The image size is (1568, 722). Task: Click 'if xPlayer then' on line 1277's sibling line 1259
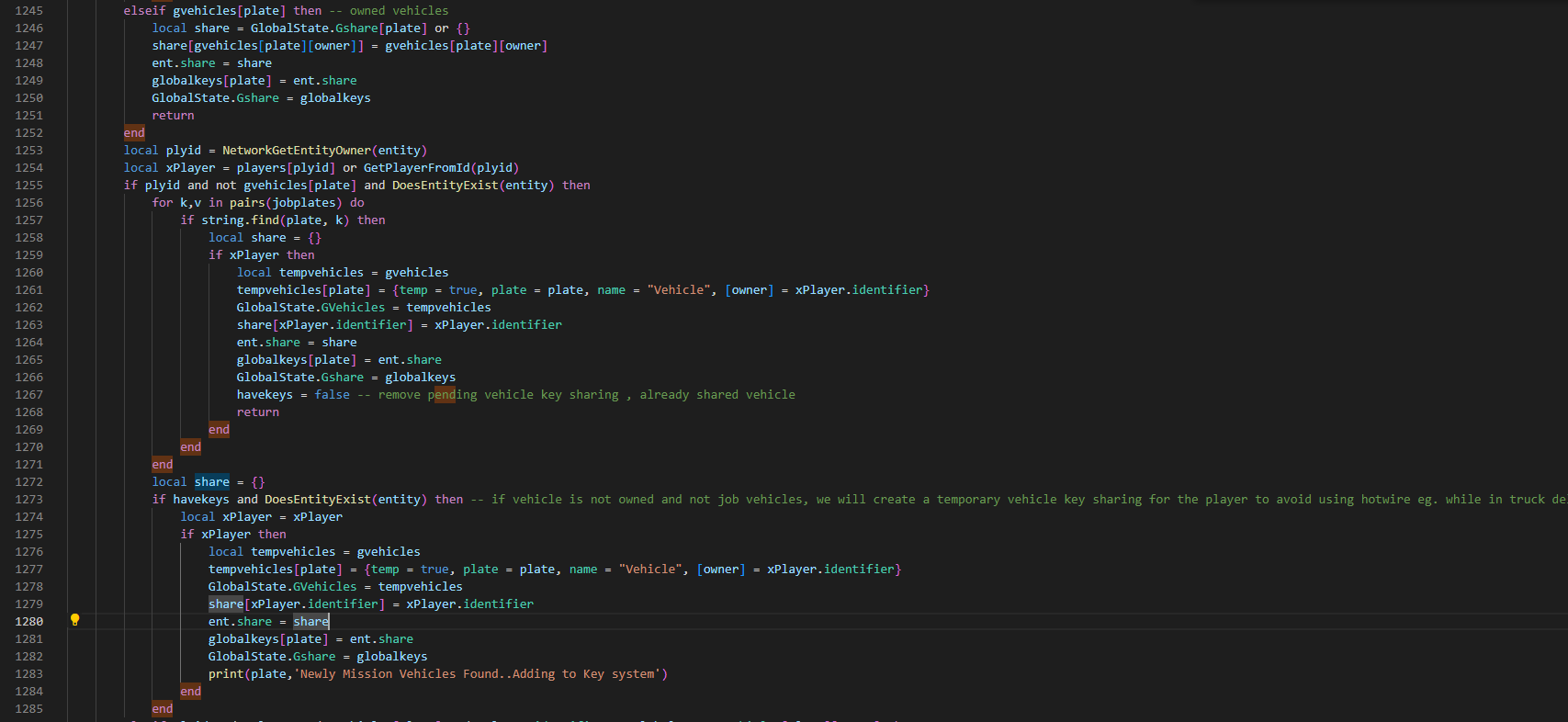pos(262,255)
